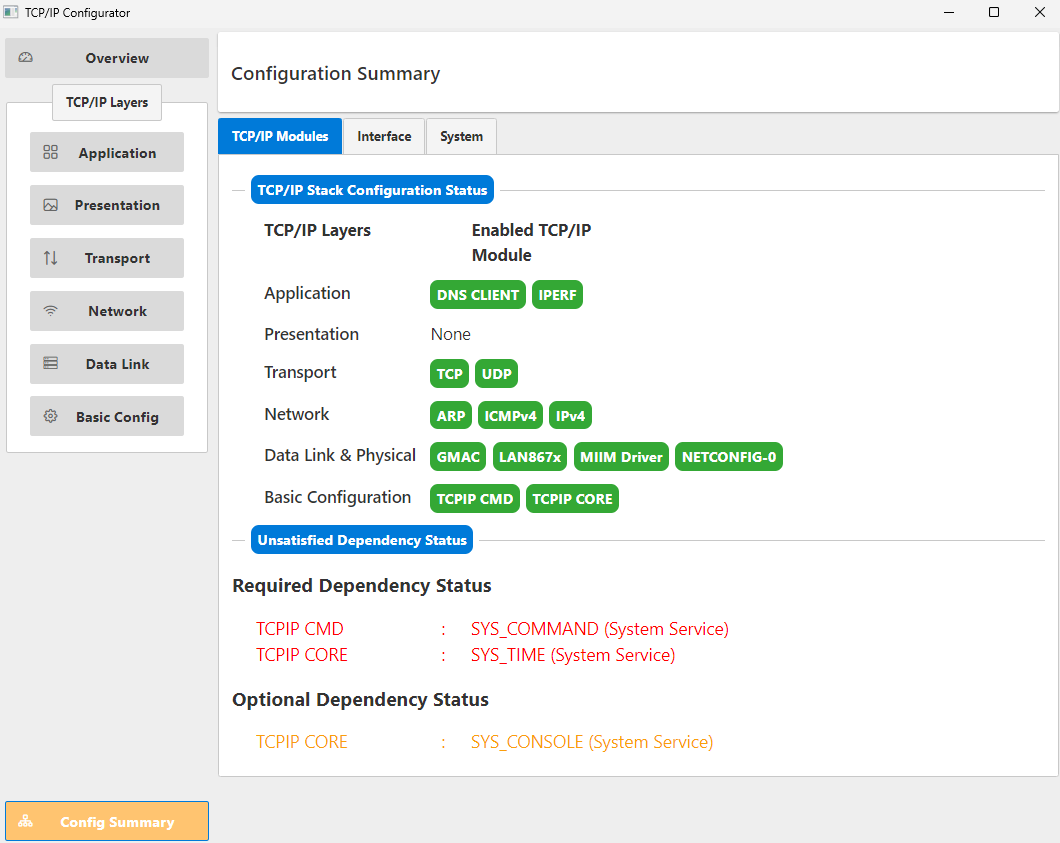The width and height of the screenshot is (1060, 843).
Task: Click the Config Summary hierarchy icon
Action: tap(26, 822)
